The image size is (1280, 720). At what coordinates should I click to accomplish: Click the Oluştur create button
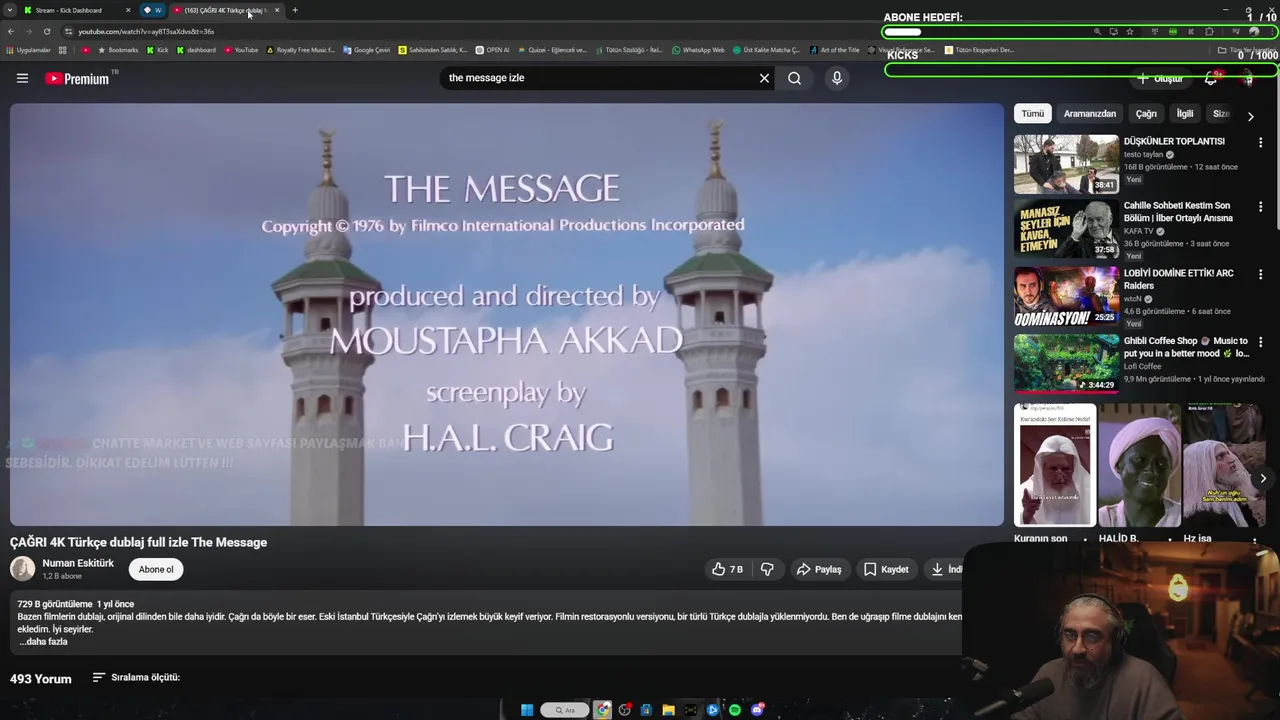[1160, 78]
